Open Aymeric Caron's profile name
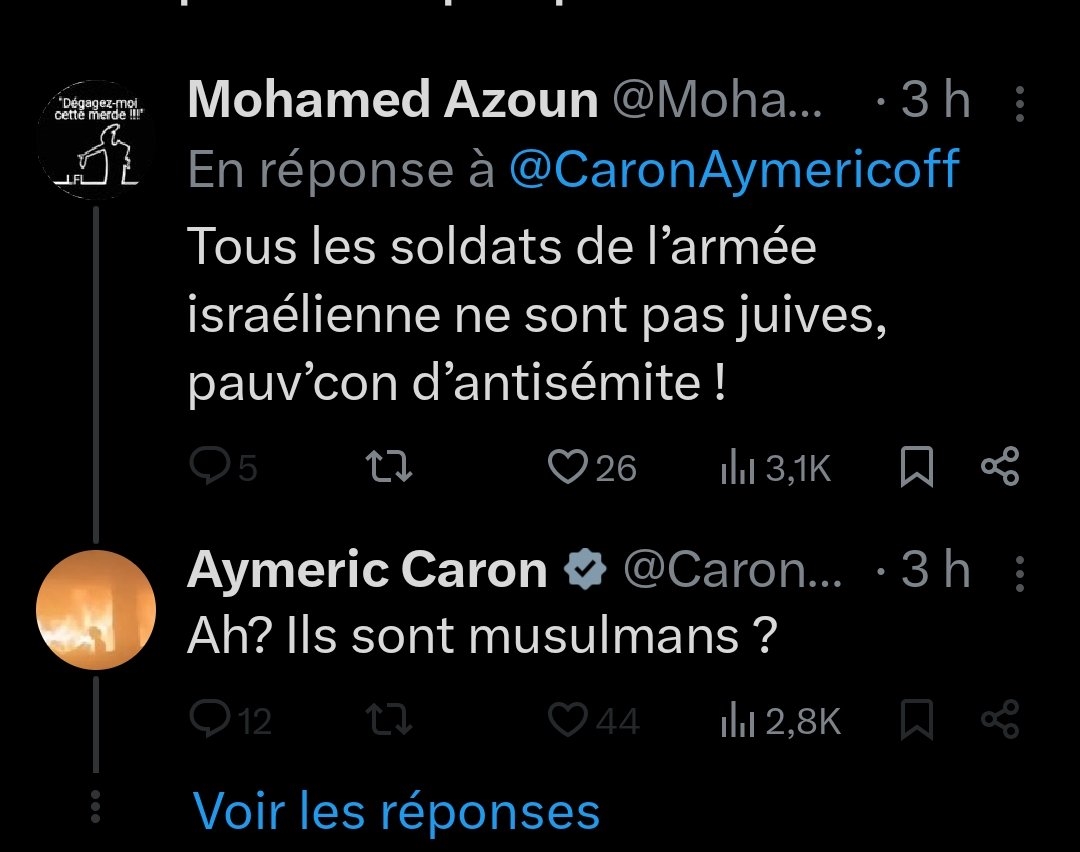The image size is (1080, 852). [367, 571]
